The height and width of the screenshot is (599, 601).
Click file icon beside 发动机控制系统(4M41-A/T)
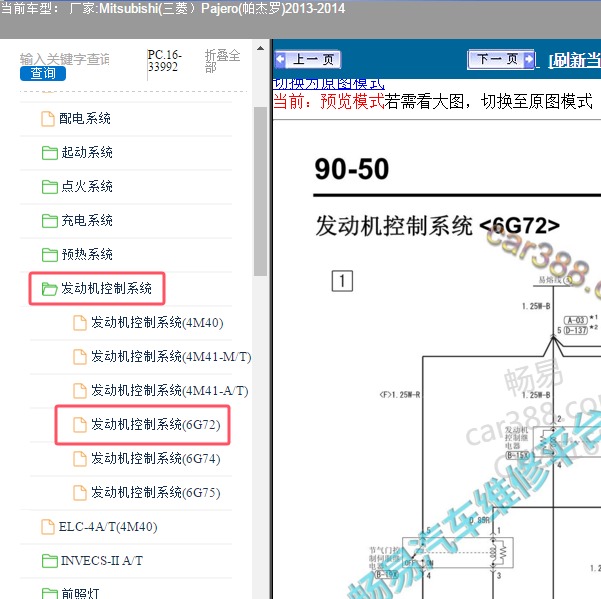pos(80,391)
